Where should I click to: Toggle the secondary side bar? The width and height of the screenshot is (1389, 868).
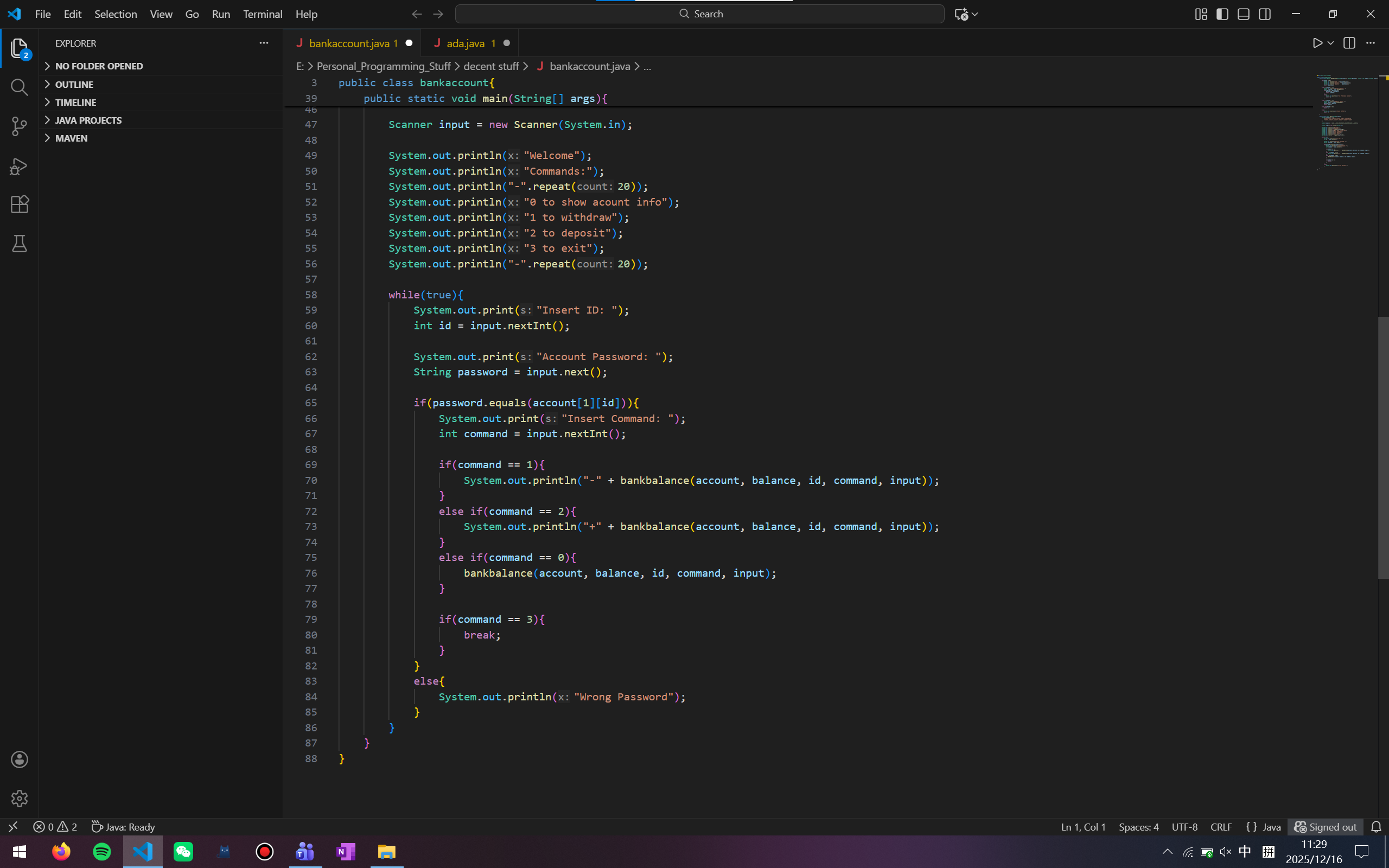(1264, 14)
